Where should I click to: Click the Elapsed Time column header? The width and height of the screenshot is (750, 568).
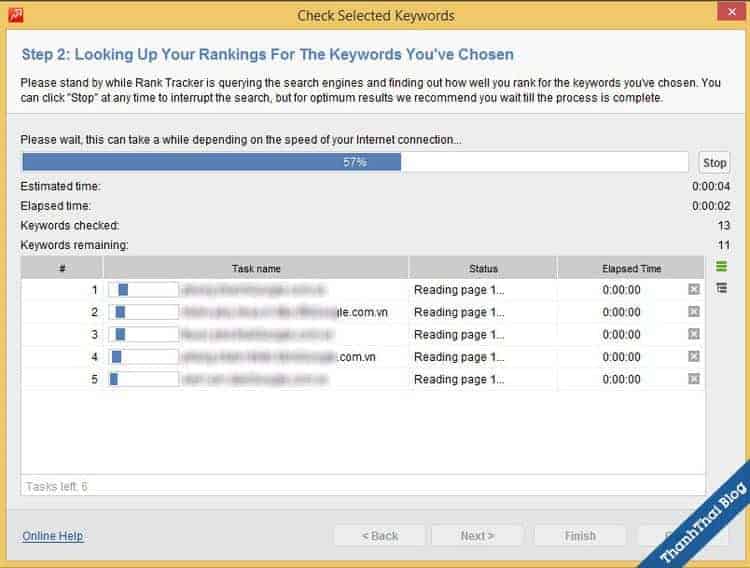(631, 268)
